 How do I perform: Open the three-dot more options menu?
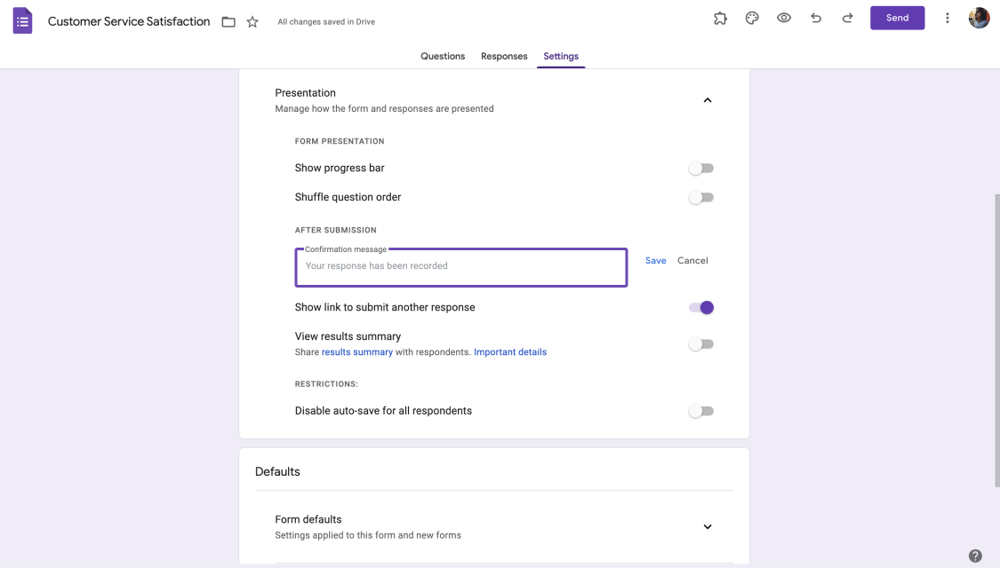(x=947, y=18)
